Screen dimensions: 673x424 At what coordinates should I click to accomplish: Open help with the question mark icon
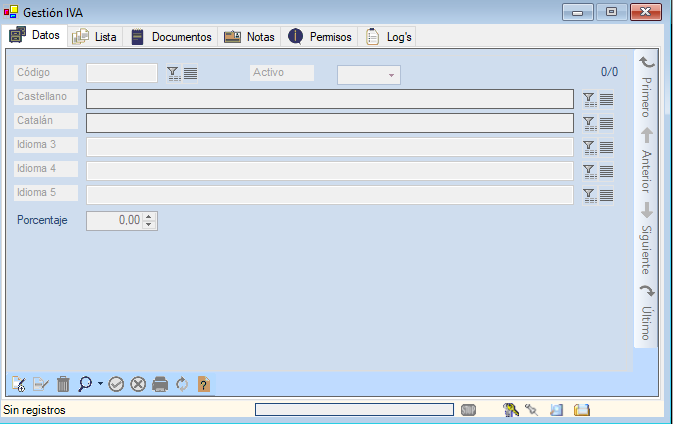click(x=203, y=384)
